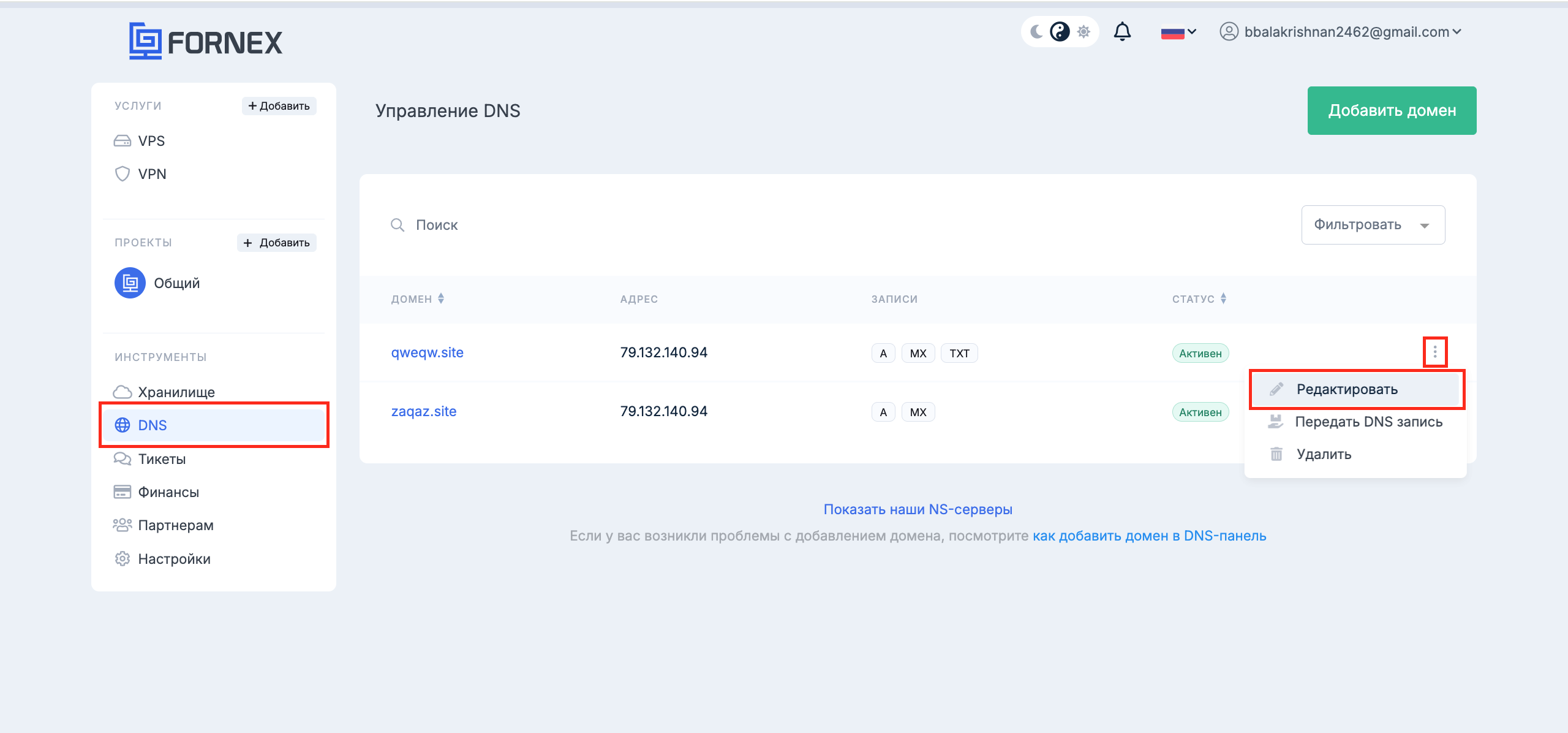Open the bbalakrishnan2462@gmail.com account menu
This screenshot has height=733, width=1568.
tap(1341, 32)
